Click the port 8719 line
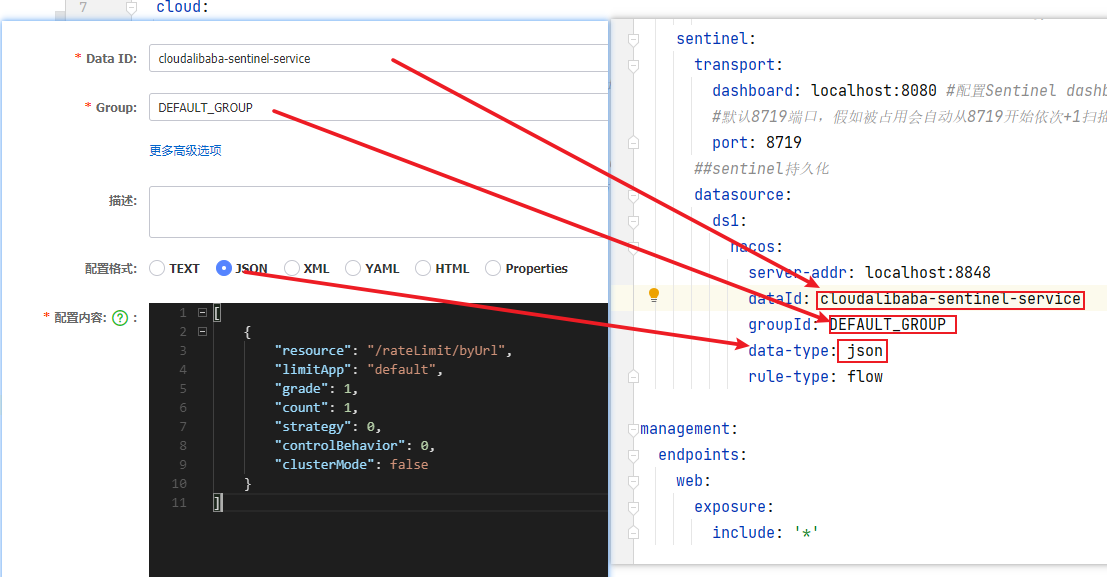The image size is (1107, 577). coord(757,143)
